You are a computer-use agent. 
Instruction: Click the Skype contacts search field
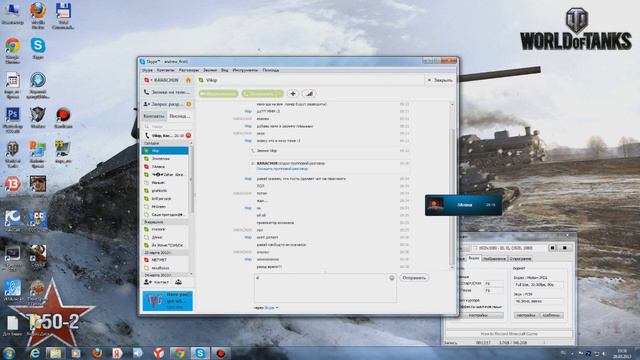tap(167, 127)
